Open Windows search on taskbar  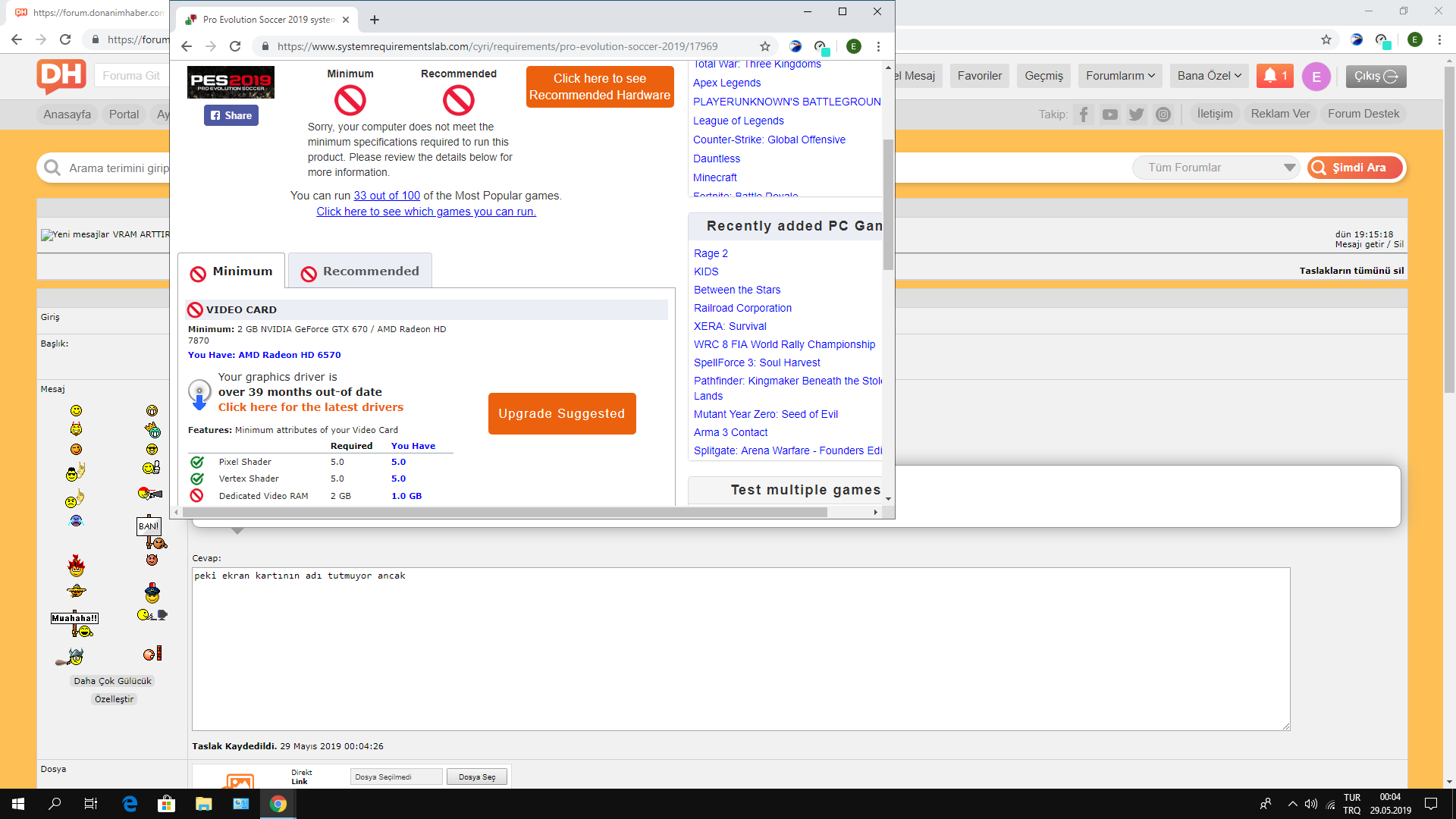click(x=55, y=804)
